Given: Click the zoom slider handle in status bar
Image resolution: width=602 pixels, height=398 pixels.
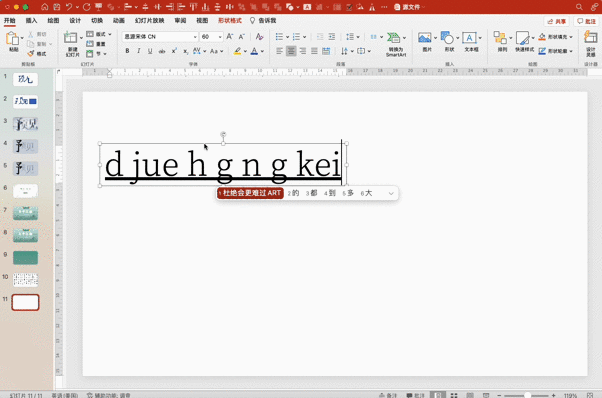Looking at the screenshot, I should 527,395.
